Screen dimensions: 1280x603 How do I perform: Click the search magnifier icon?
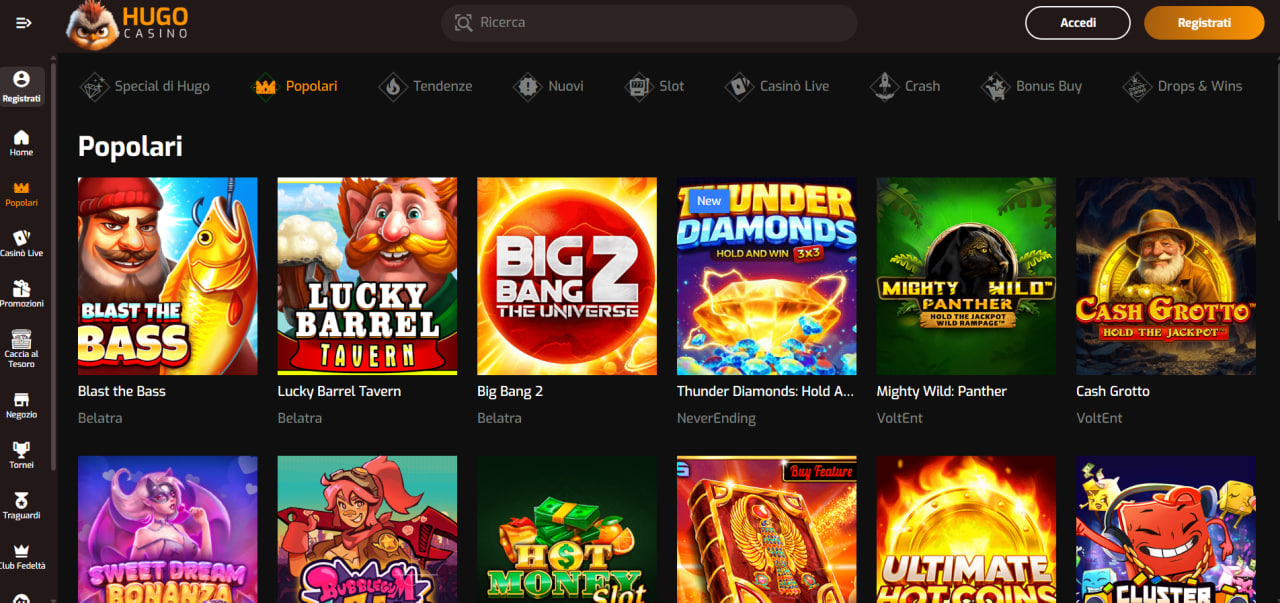tap(463, 22)
